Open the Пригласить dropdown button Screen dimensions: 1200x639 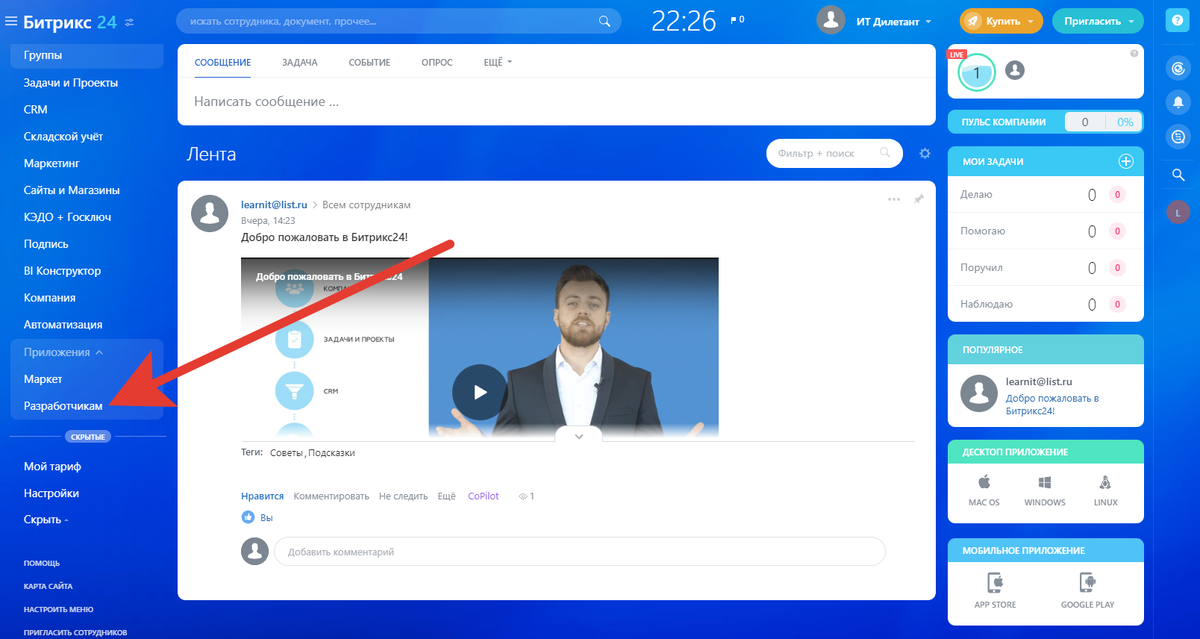pos(1098,20)
